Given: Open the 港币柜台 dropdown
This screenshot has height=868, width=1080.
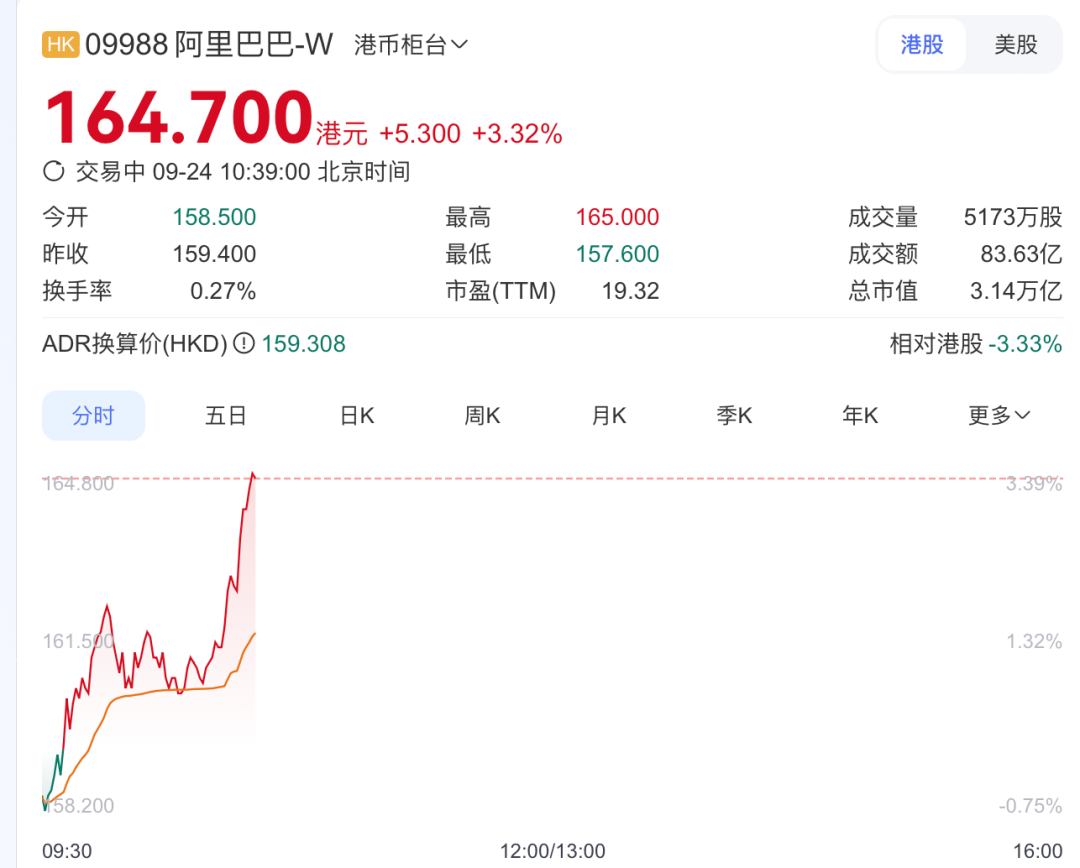Looking at the screenshot, I should pyautogui.click(x=411, y=45).
